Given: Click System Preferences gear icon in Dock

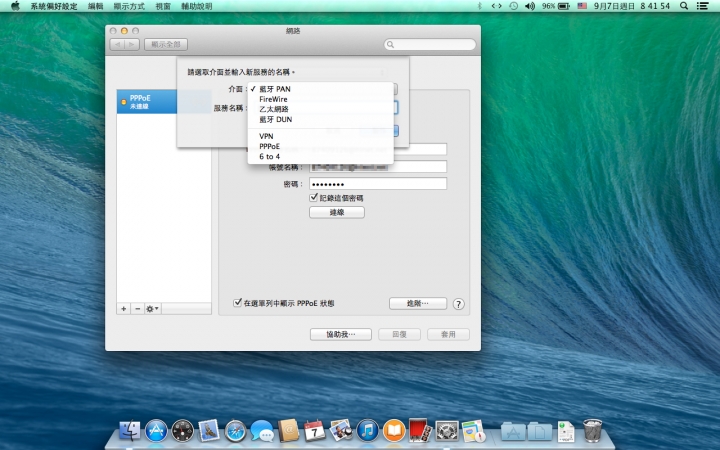Looking at the screenshot, I should (x=447, y=431).
